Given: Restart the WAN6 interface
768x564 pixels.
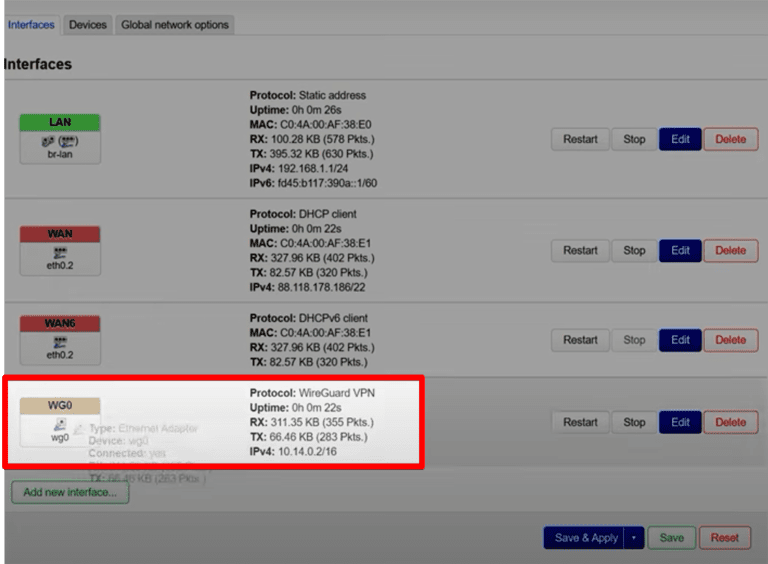Looking at the screenshot, I should click(x=580, y=340).
